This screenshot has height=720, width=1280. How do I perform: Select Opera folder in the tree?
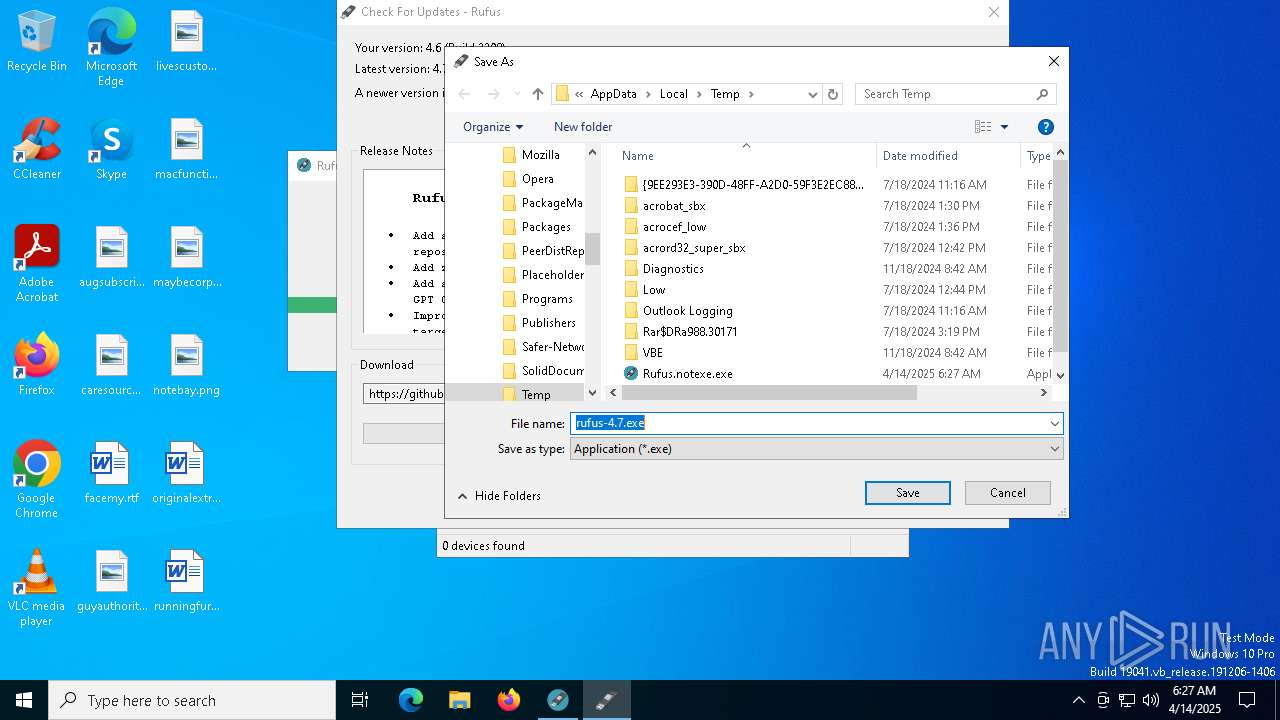(538, 179)
